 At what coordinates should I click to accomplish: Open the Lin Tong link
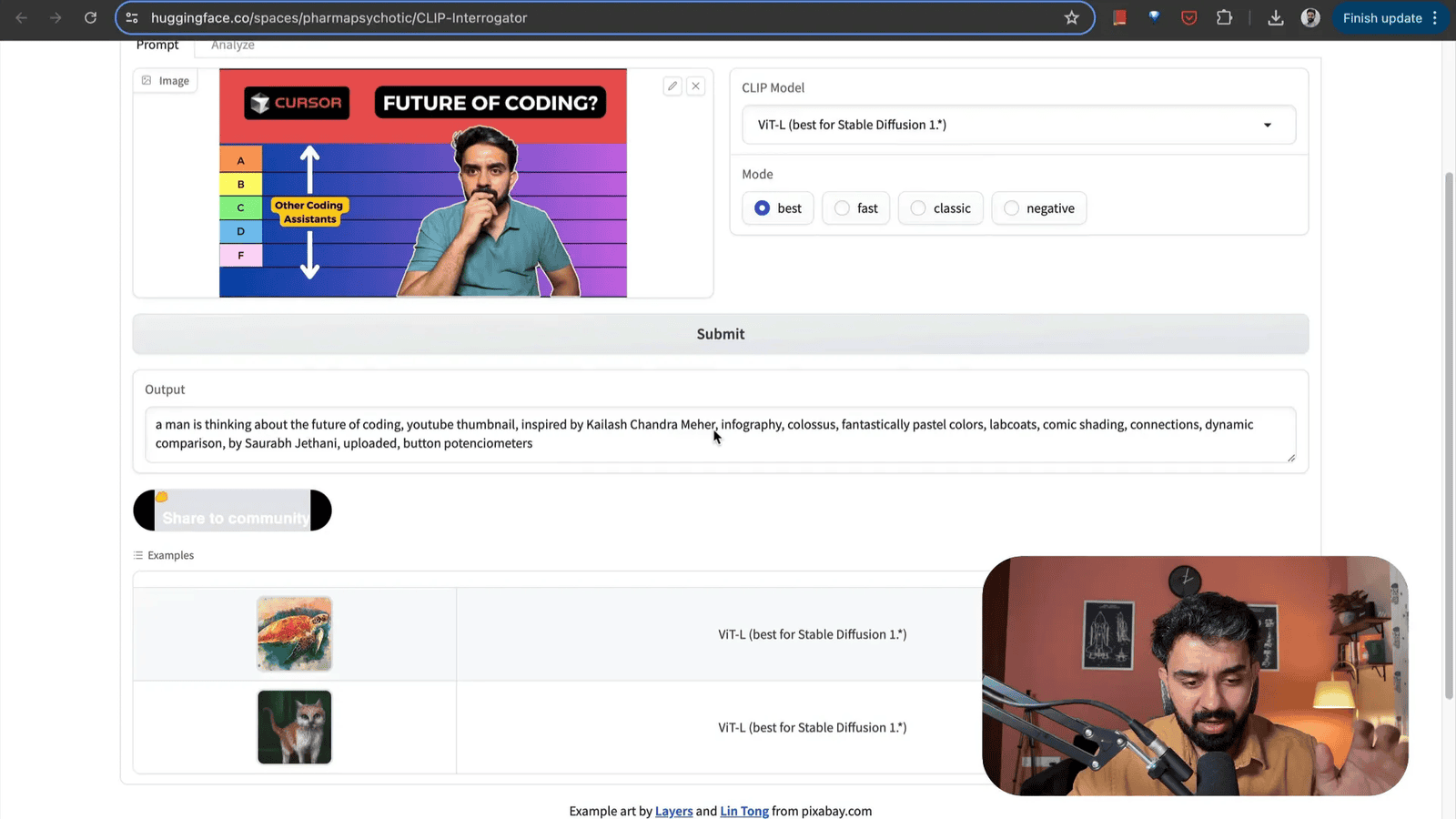pos(743,811)
